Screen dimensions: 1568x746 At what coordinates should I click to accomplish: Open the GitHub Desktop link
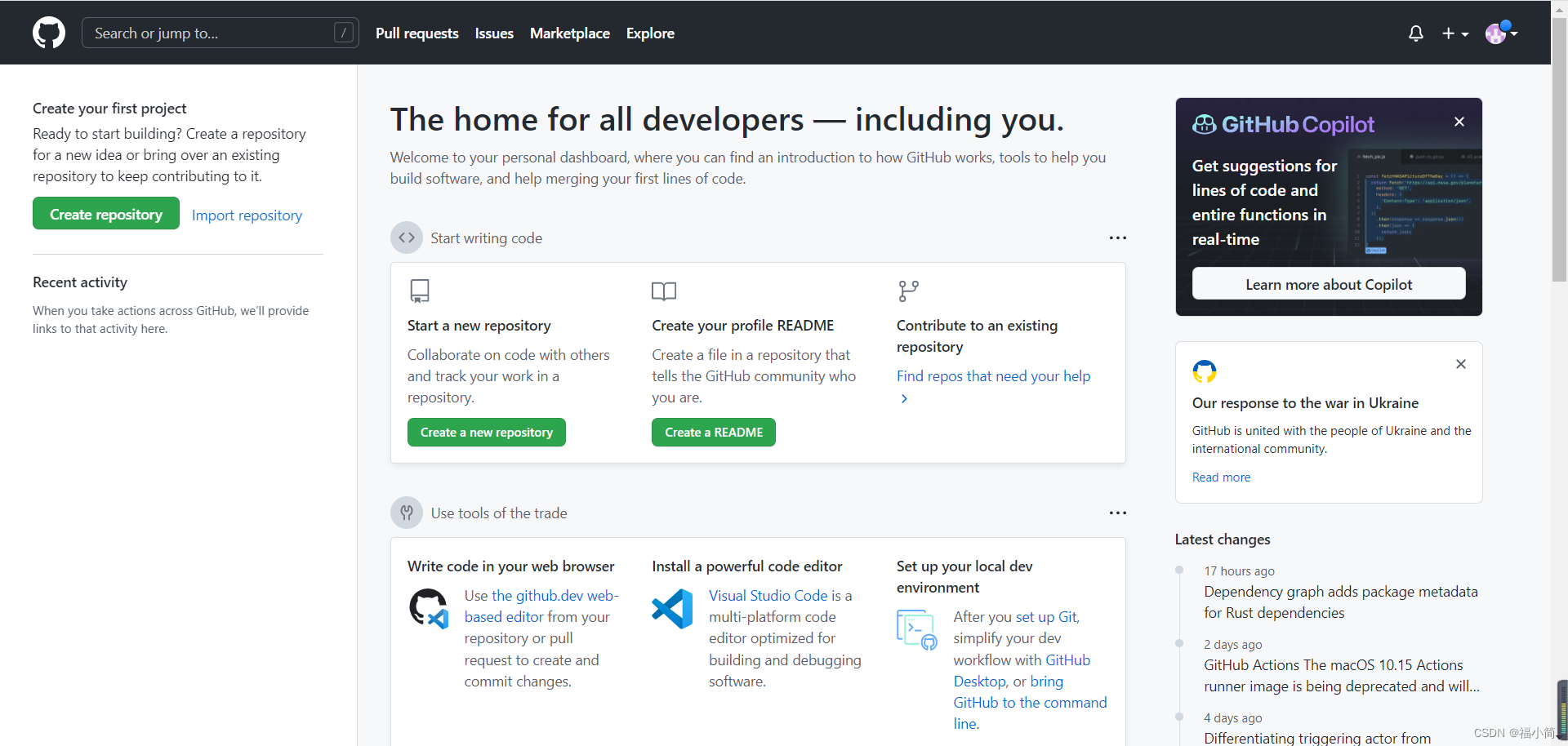point(1022,671)
